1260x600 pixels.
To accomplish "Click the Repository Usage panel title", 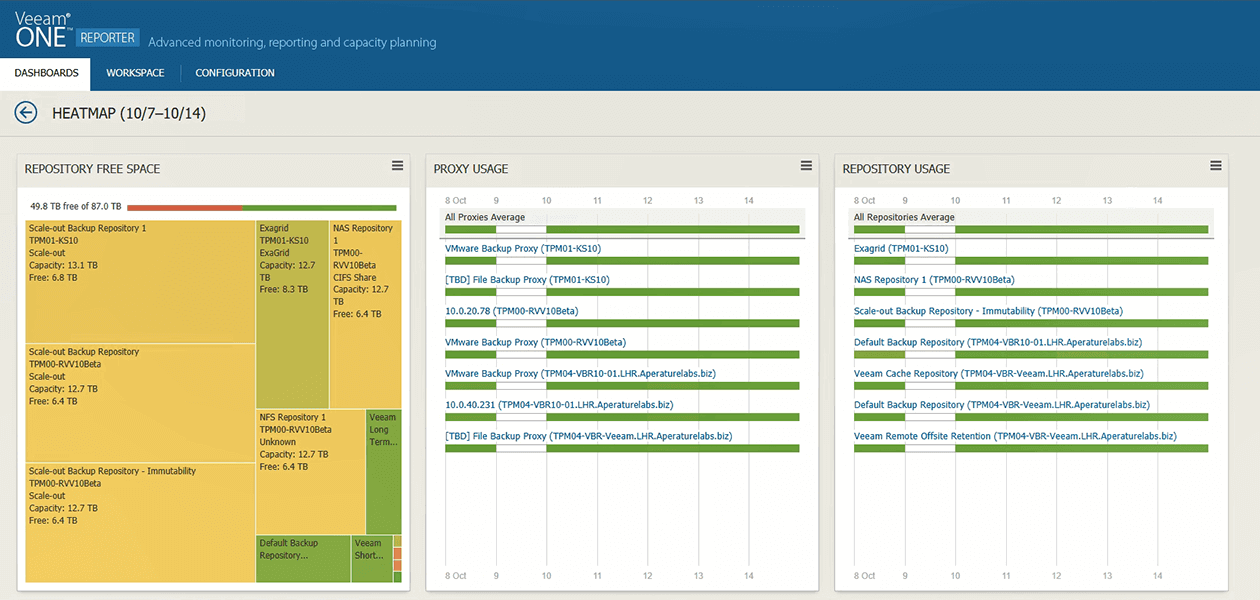I will click(x=896, y=169).
